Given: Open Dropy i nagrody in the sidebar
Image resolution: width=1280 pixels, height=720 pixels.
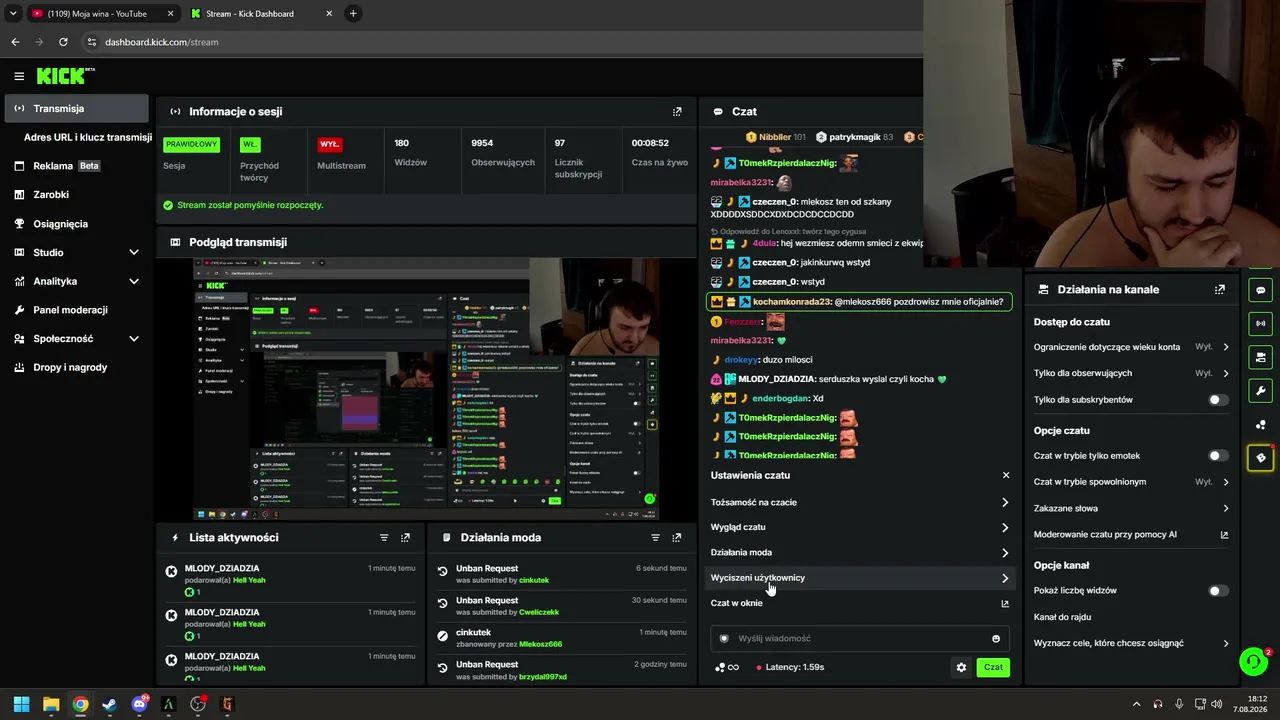Looking at the screenshot, I should (x=77, y=367).
